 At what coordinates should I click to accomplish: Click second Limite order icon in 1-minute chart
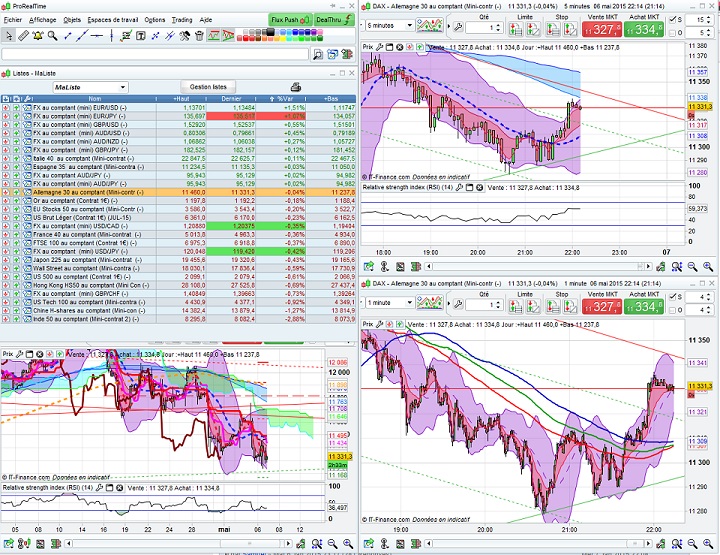click(533, 306)
